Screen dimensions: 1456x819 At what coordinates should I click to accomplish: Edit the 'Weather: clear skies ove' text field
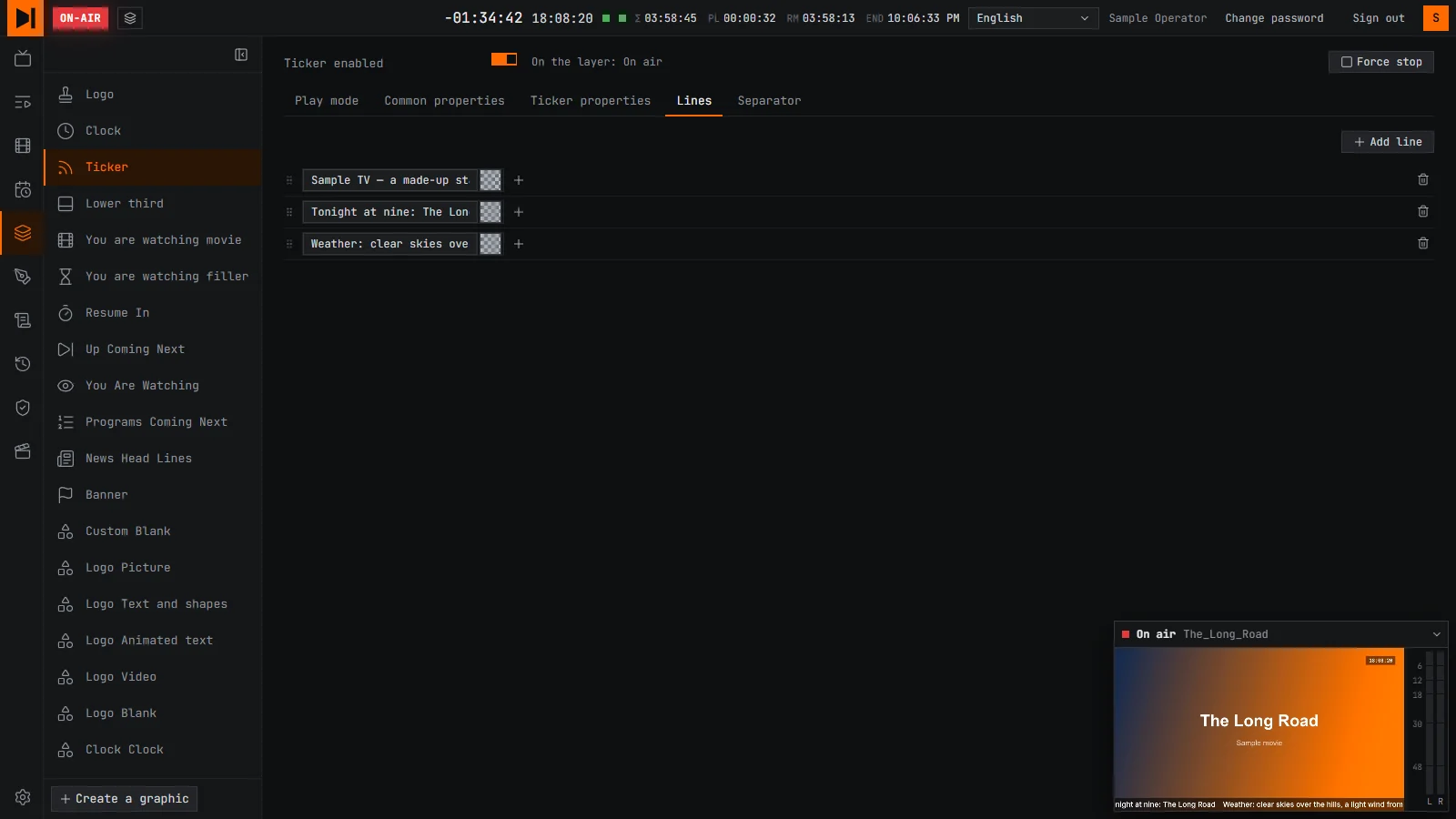[x=390, y=244]
